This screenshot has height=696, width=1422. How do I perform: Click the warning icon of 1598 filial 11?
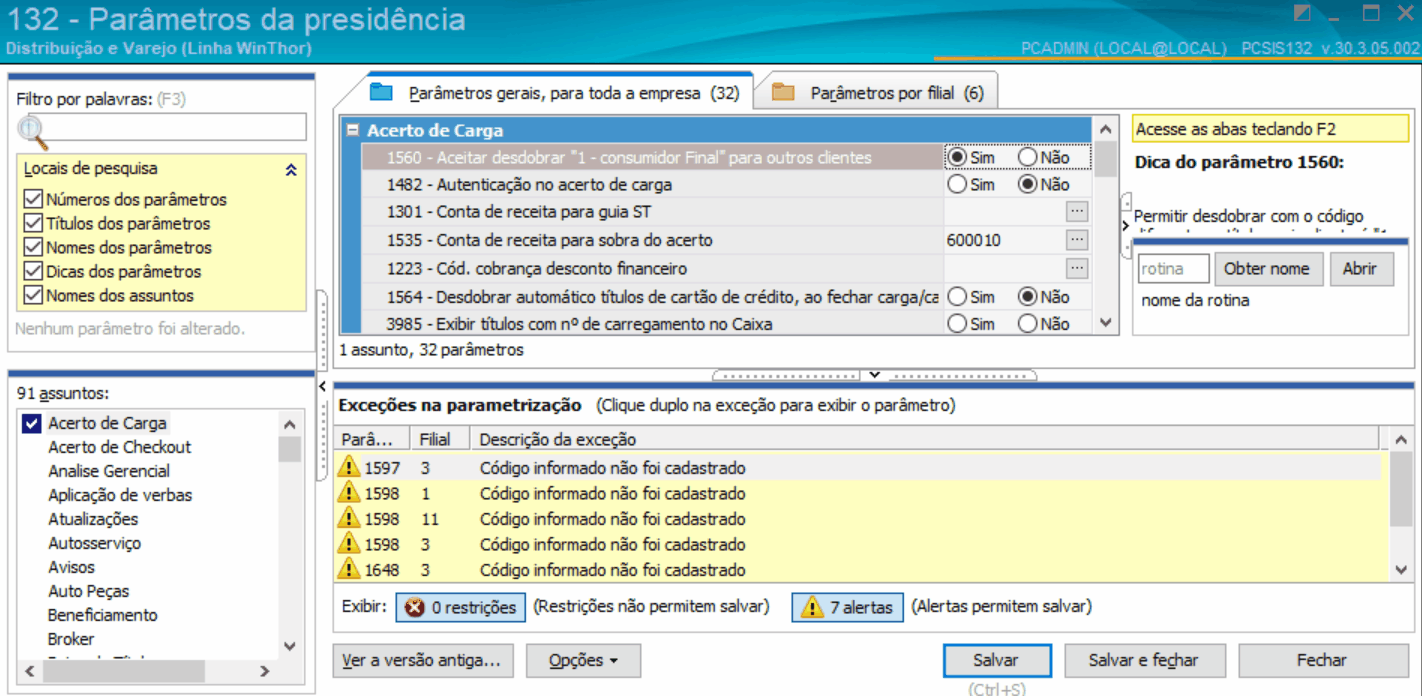coord(349,518)
